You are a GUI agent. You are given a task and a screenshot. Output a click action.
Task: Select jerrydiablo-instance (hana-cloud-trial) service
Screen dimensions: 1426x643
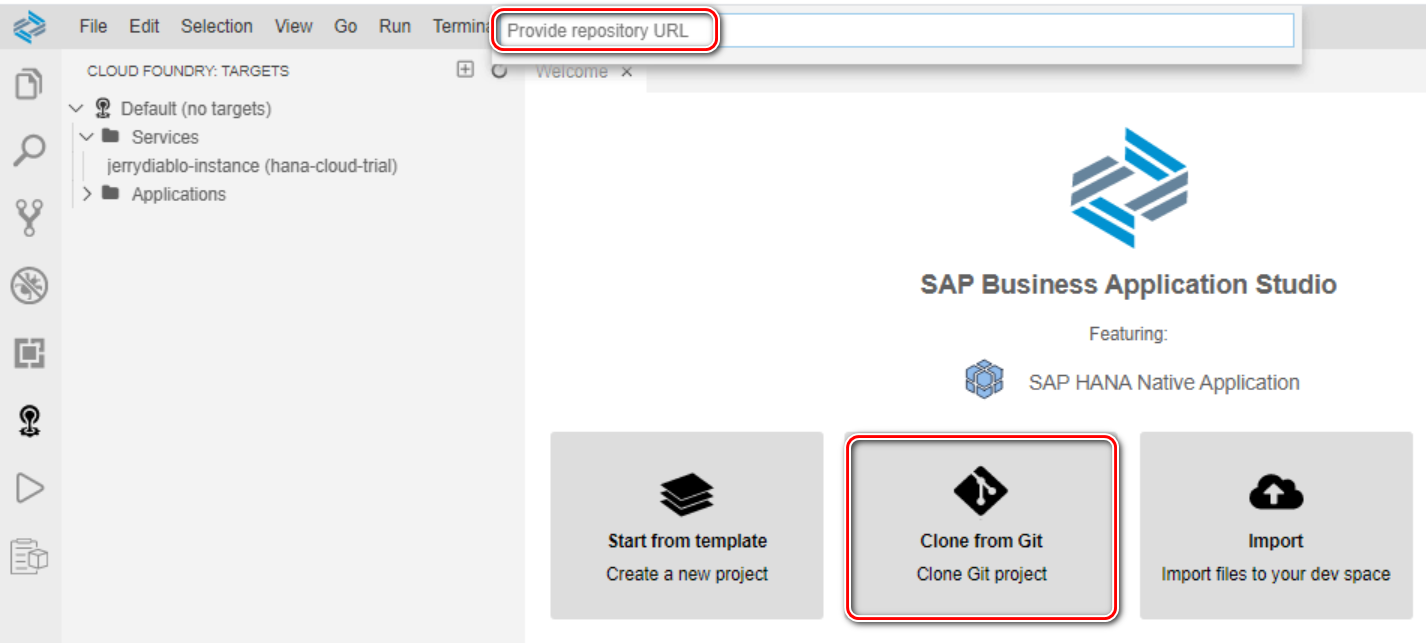click(252, 166)
